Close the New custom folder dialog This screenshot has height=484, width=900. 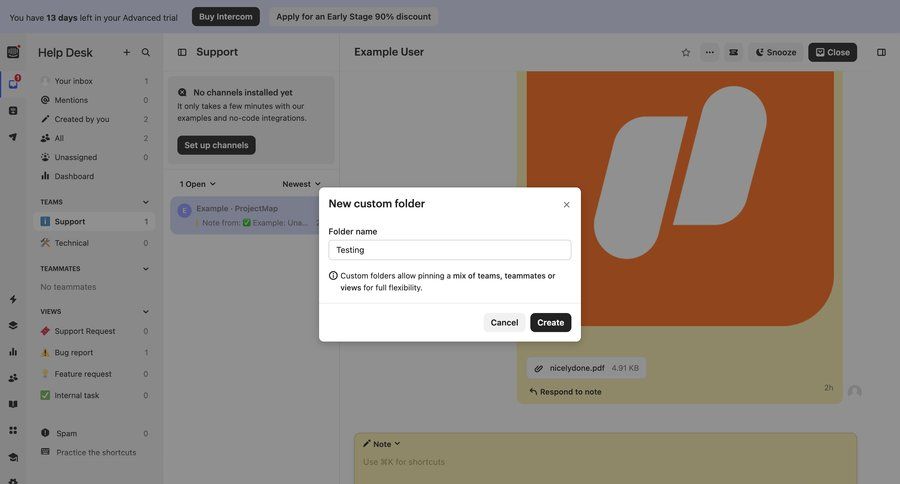[x=566, y=205]
